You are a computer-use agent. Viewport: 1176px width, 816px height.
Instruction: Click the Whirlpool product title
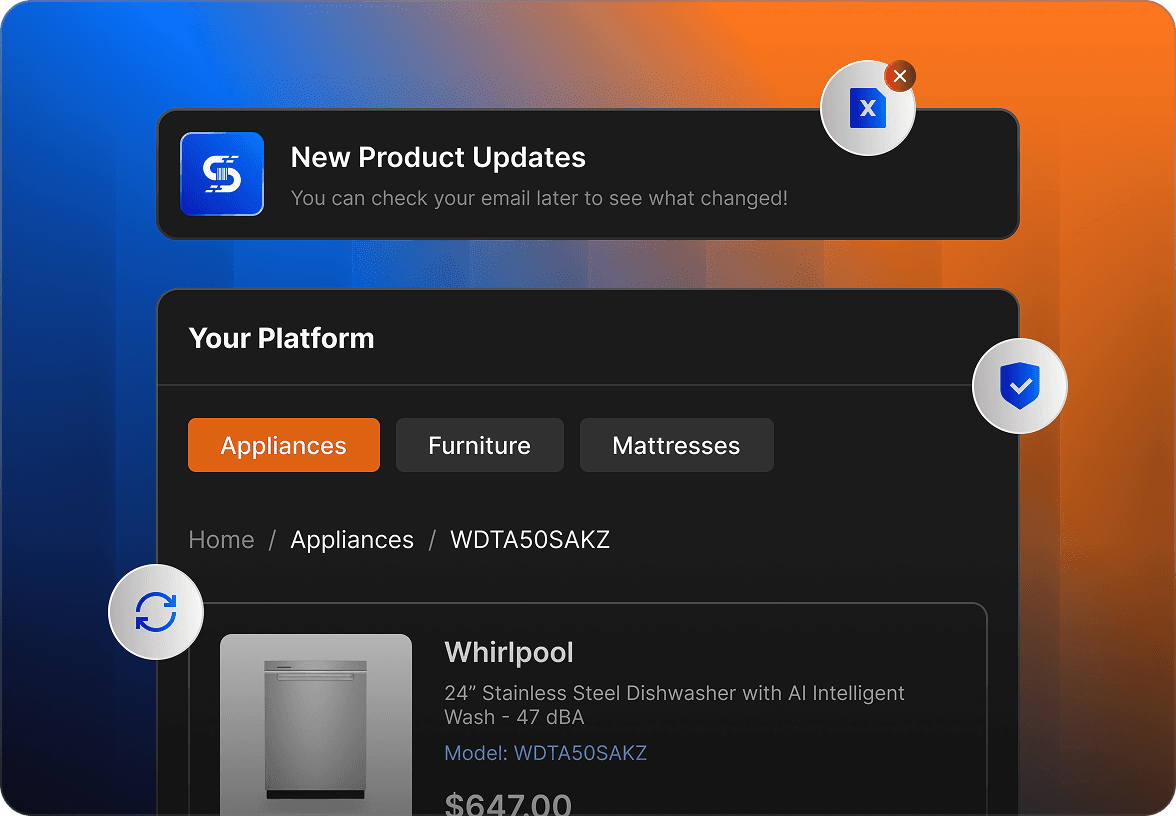point(509,652)
